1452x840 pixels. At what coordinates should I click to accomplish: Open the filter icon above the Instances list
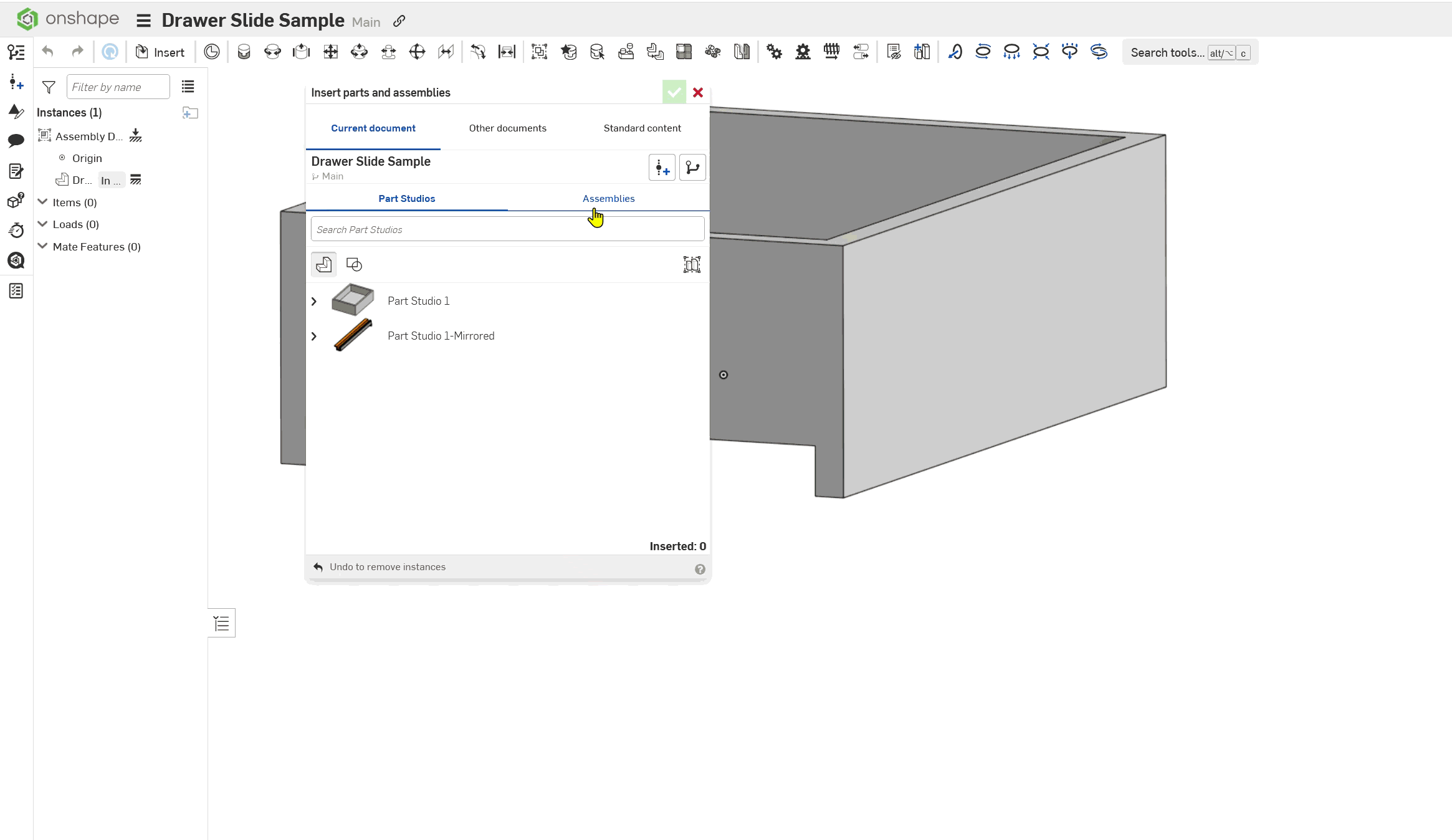coord(49,87)
